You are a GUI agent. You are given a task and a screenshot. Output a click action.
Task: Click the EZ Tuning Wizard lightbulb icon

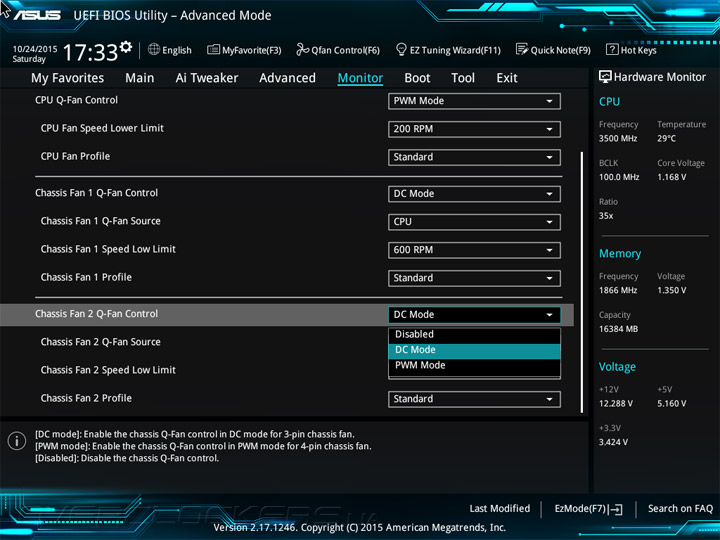[401, 49]
